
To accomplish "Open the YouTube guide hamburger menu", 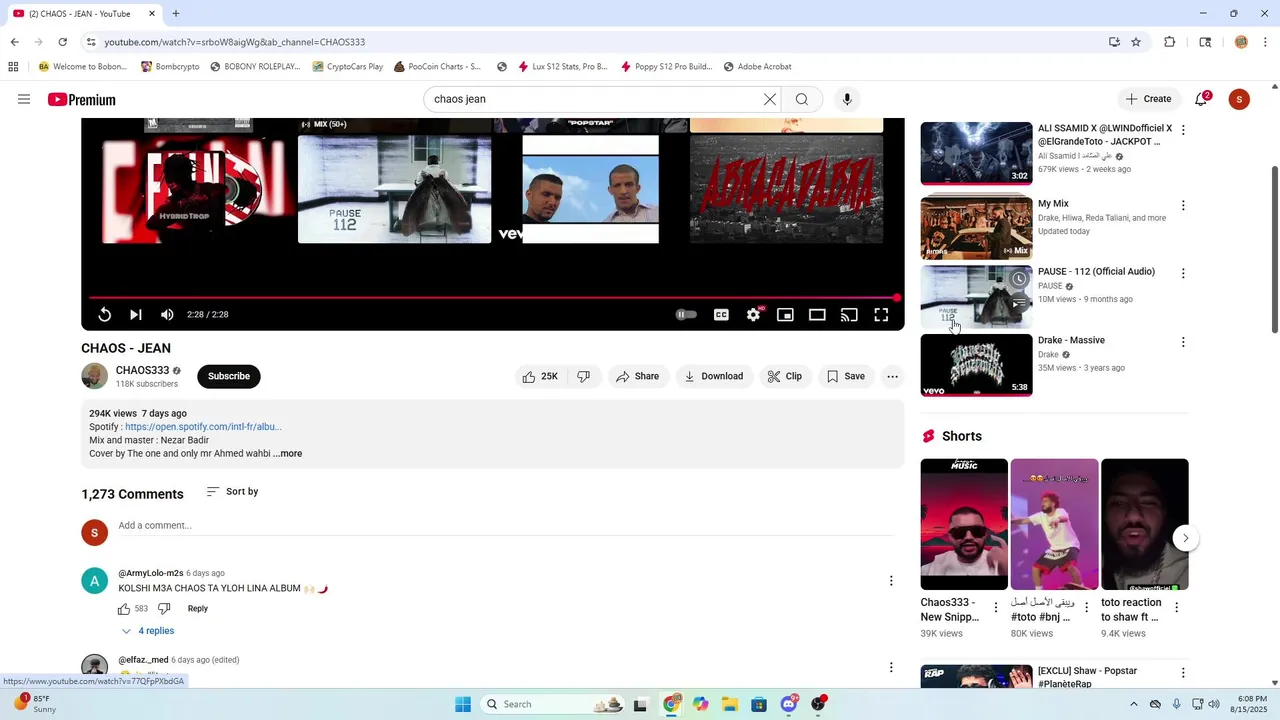I will [x=24, y=99].
